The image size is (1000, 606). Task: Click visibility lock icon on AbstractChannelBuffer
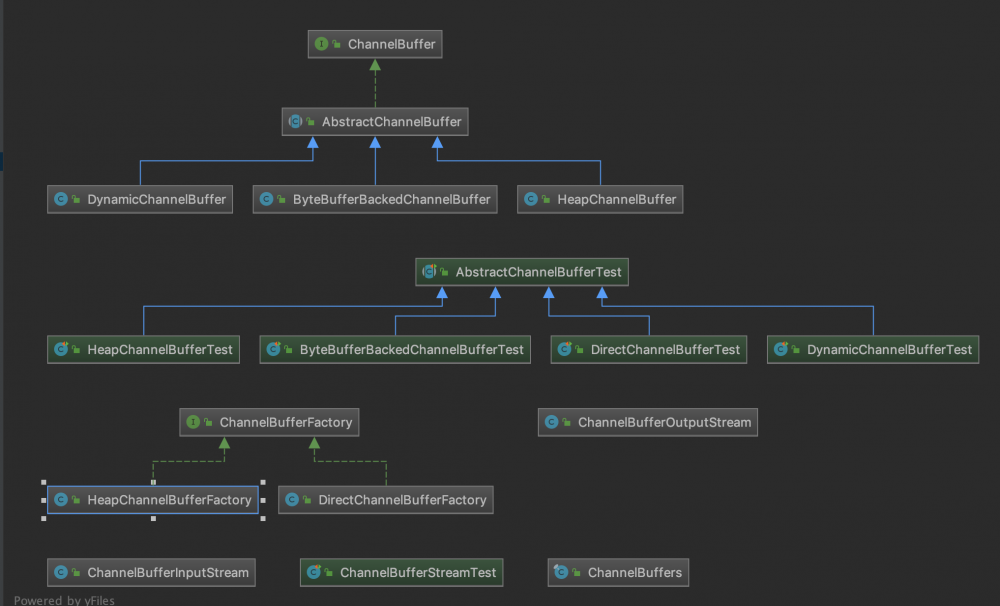(x=311, y=121)
